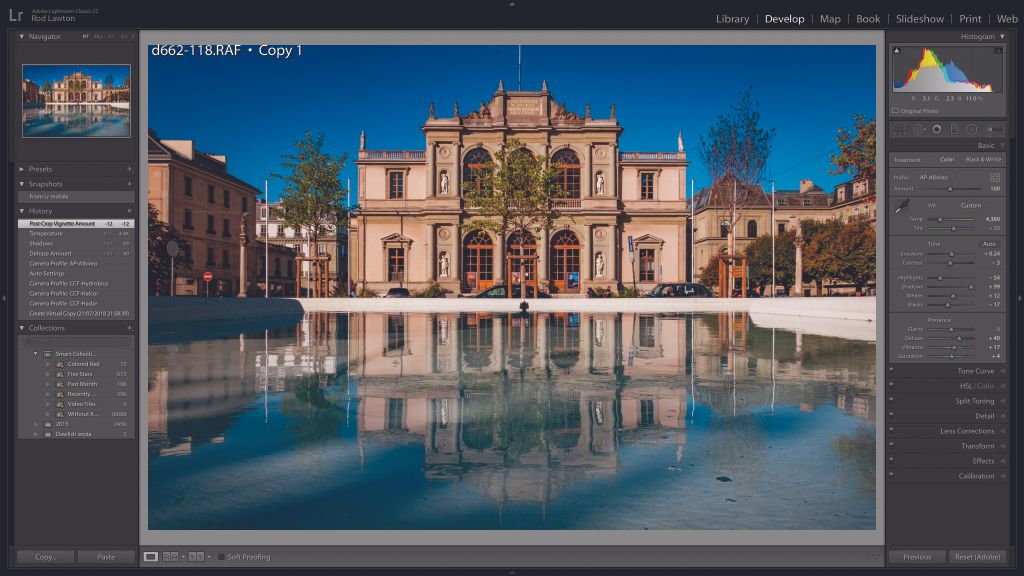Select the Red Eye Correction tool
Image resolution: width=1024 pixels, height=576 pixels.
[x=937, y=129]
